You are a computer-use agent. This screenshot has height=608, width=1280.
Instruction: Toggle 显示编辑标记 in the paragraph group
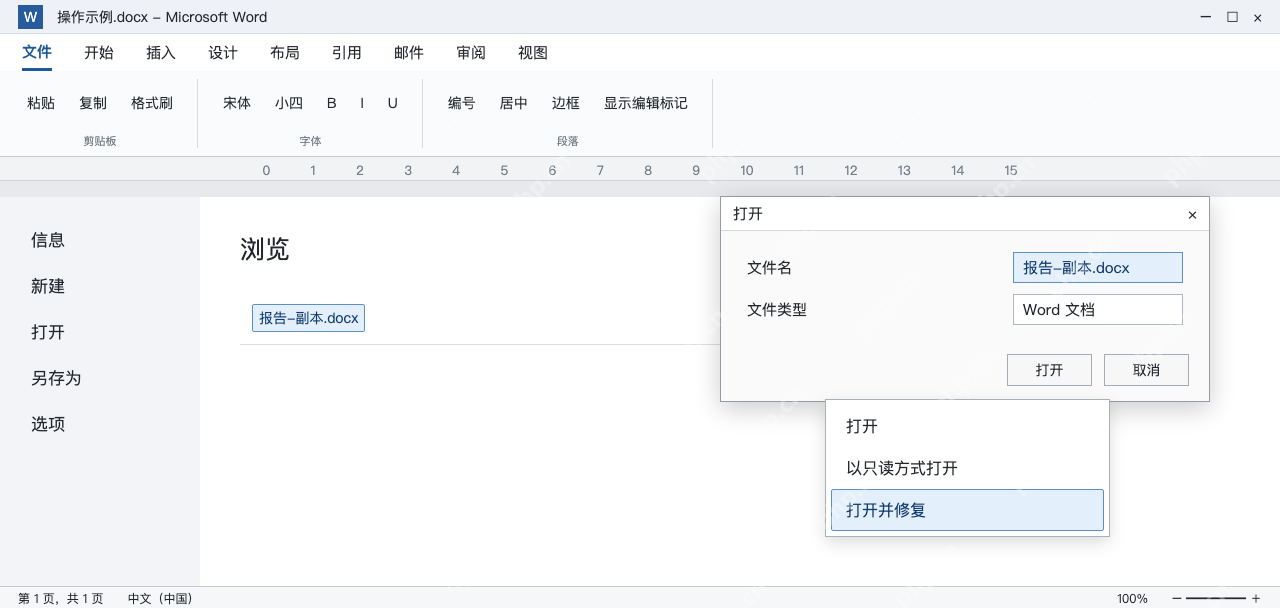[646, 103]
